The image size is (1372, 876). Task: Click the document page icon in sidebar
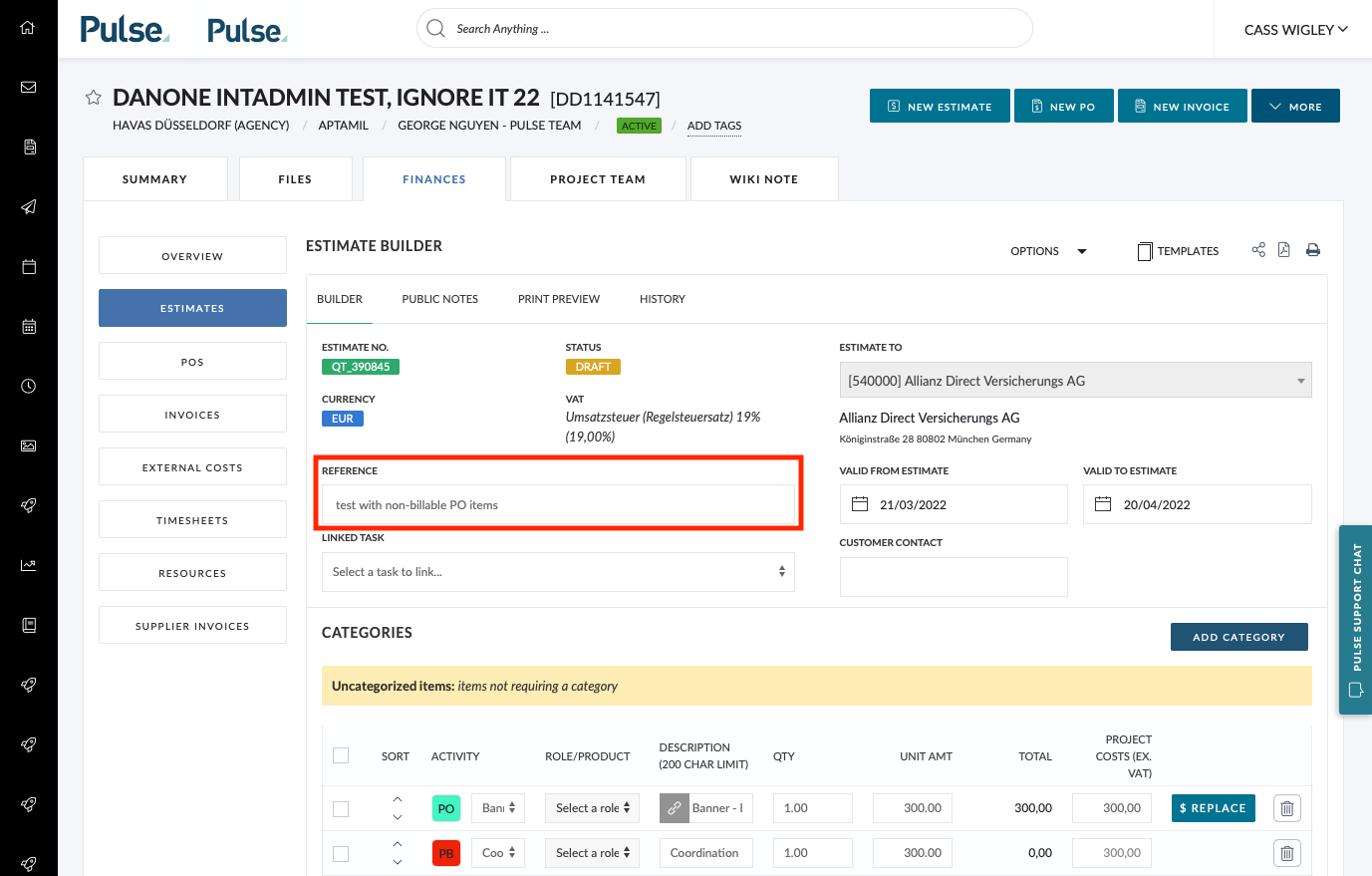30,146
